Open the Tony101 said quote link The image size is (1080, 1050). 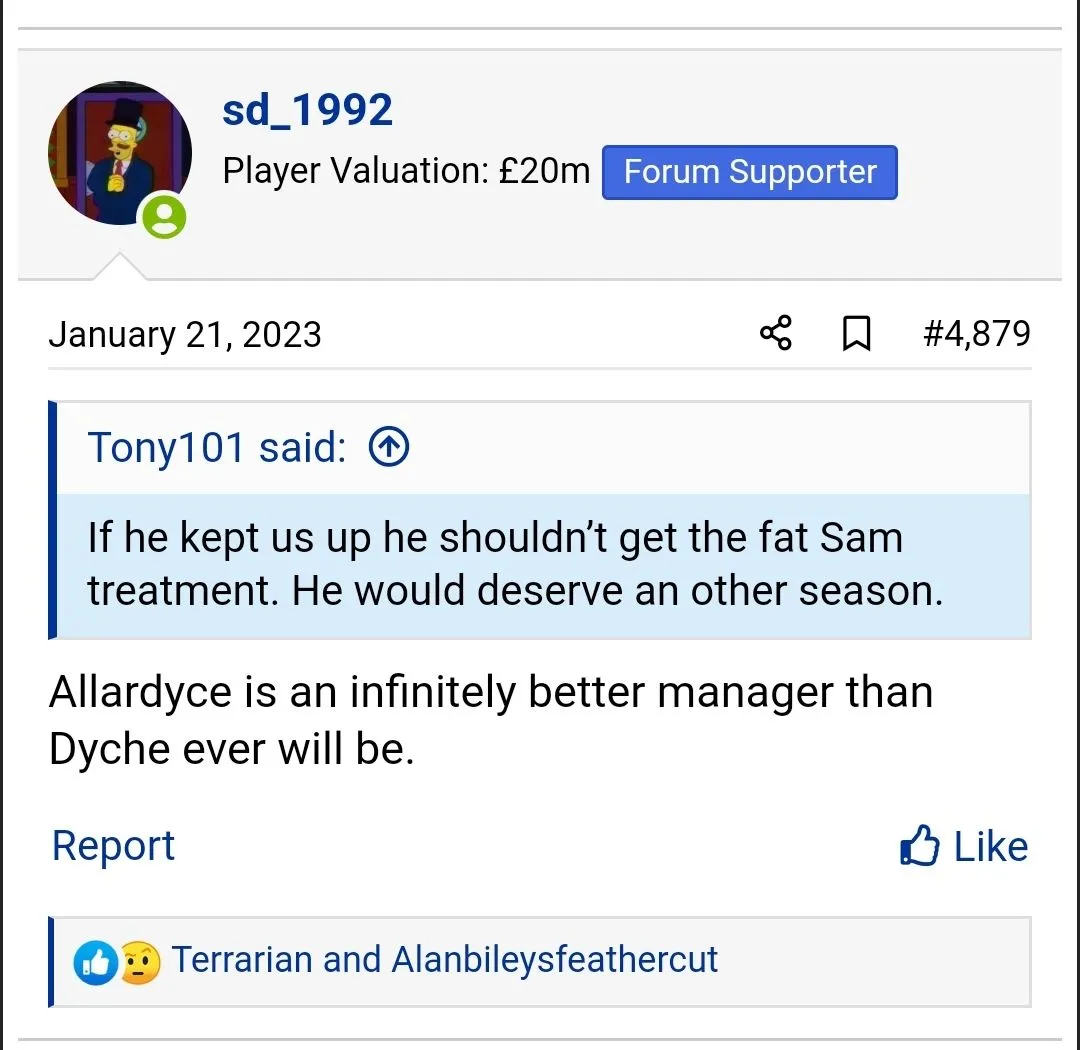[x=217, y=448]
